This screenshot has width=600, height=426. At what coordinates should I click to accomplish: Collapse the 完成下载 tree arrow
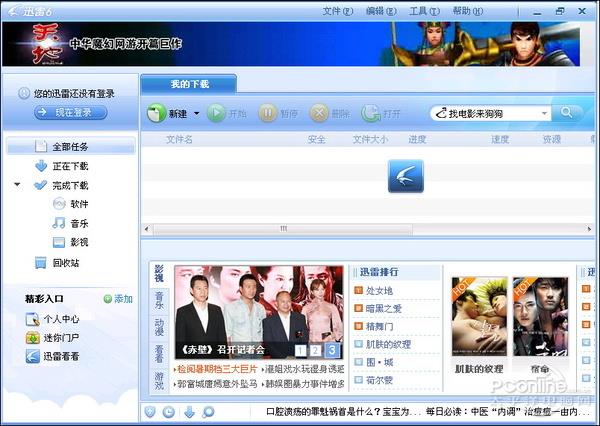(x=17, y=185)
